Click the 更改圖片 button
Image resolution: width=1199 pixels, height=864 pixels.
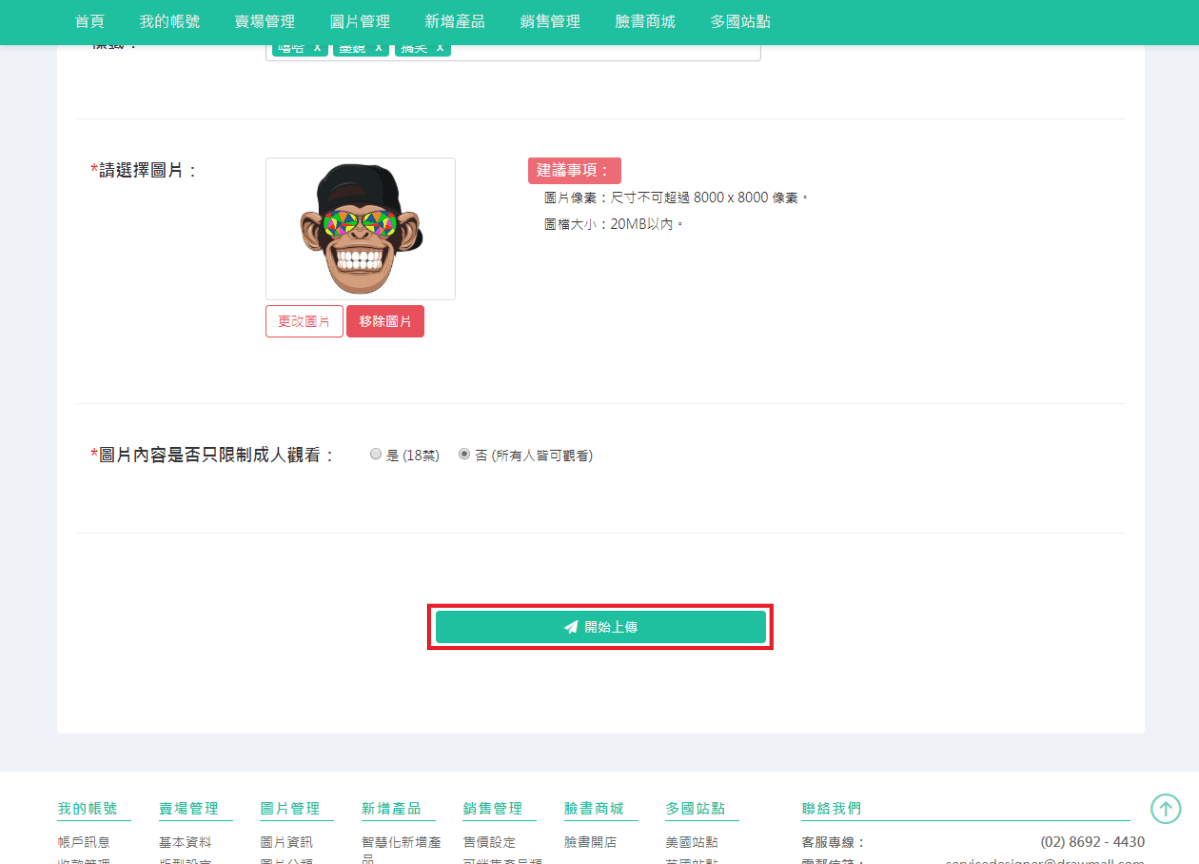click(304, 321)
